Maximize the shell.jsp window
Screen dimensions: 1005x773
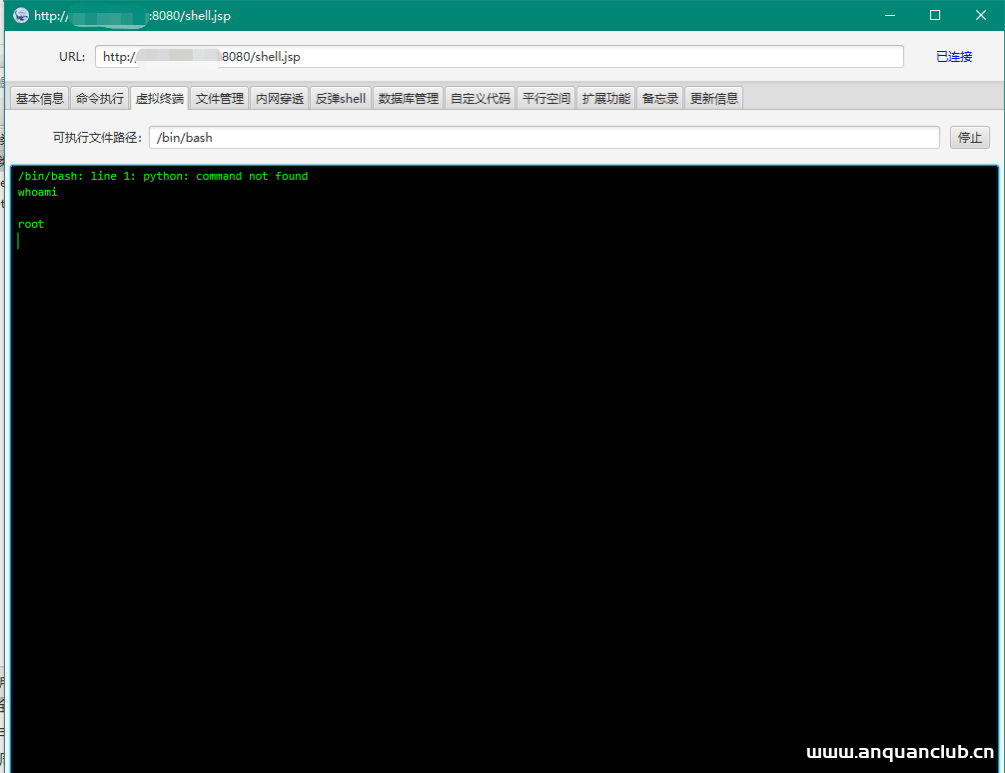point(935,15)
